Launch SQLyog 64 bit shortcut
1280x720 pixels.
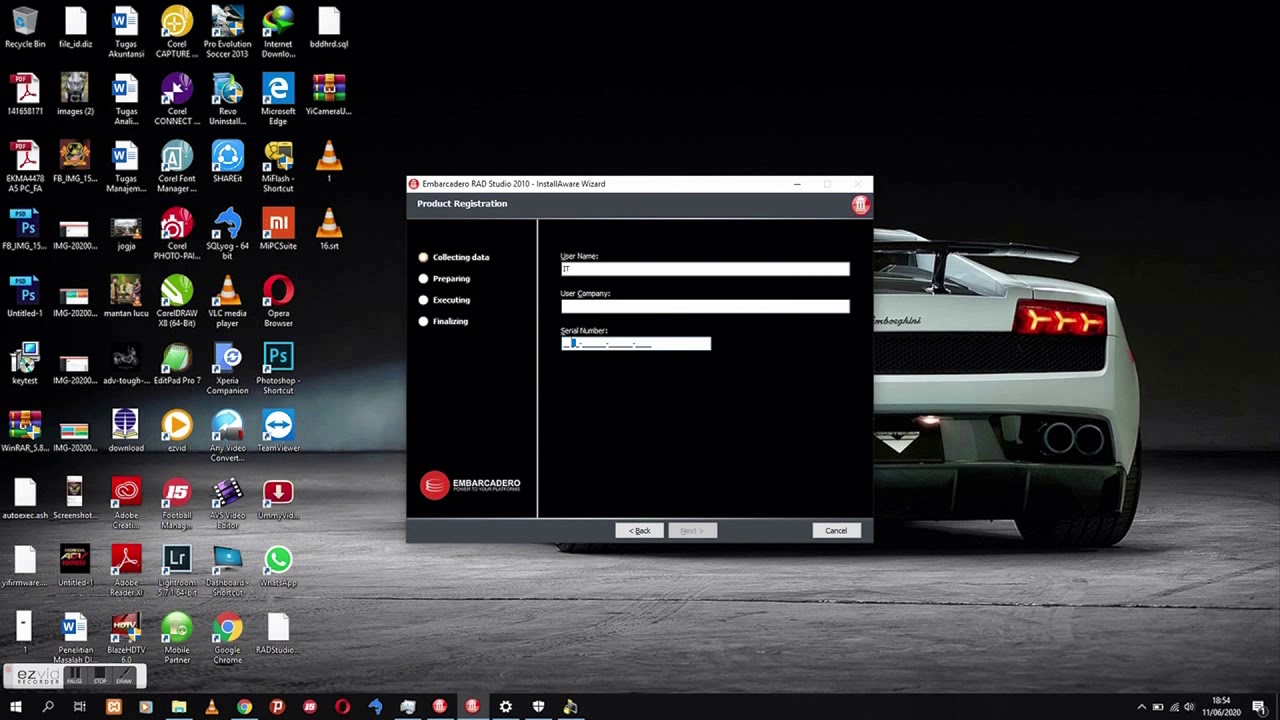coord(227,233)
